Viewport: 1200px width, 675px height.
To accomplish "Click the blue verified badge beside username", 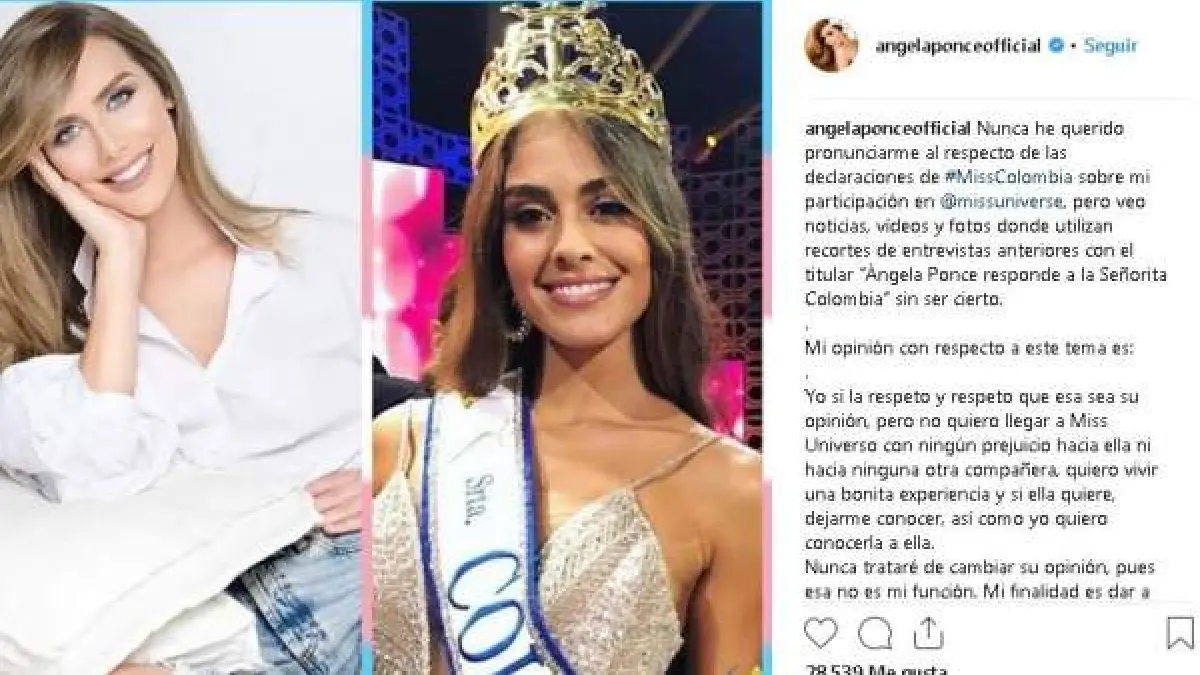I will [1055, 46].
